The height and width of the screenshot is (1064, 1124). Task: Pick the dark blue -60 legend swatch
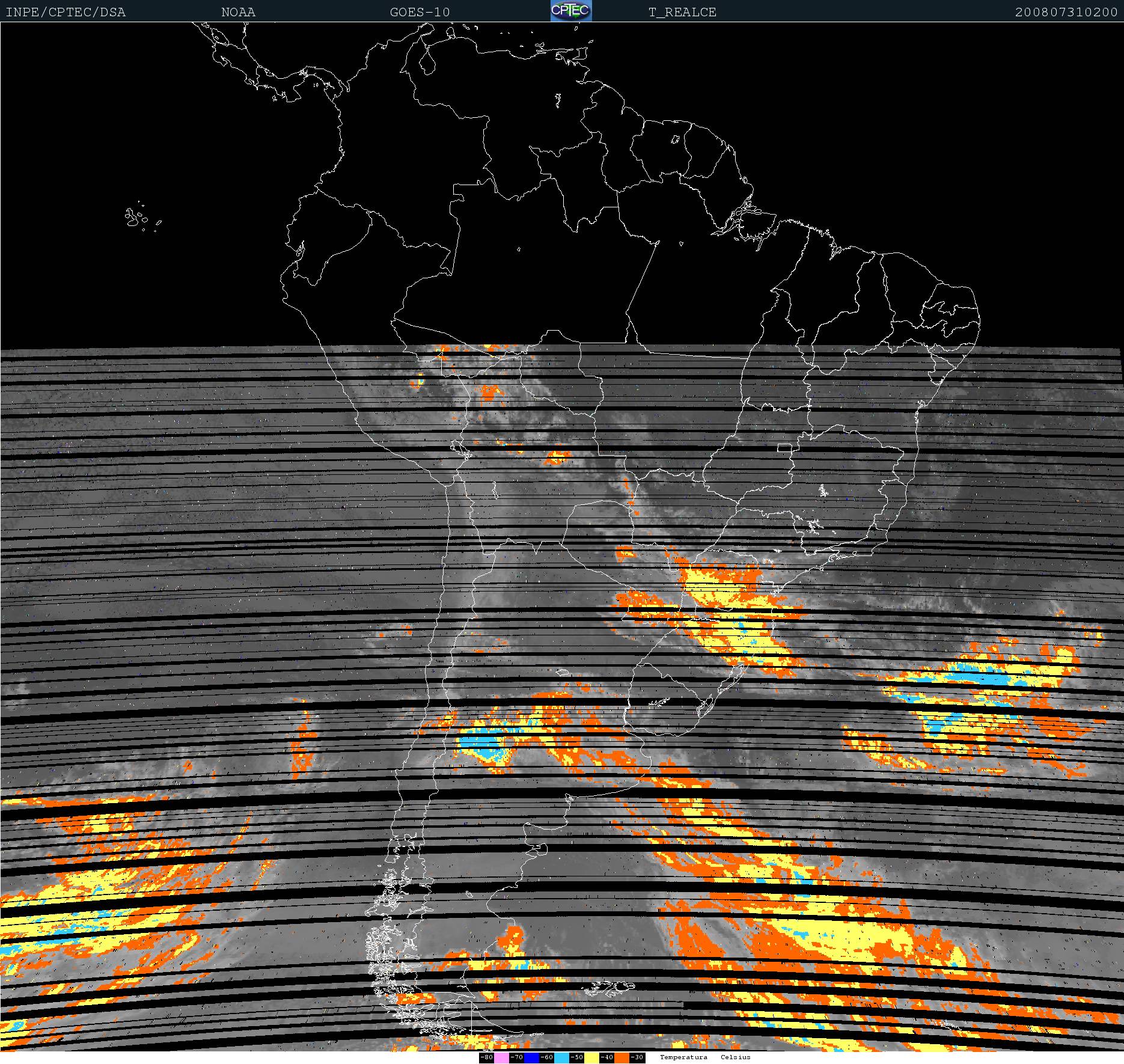(x=531, y=1057)
